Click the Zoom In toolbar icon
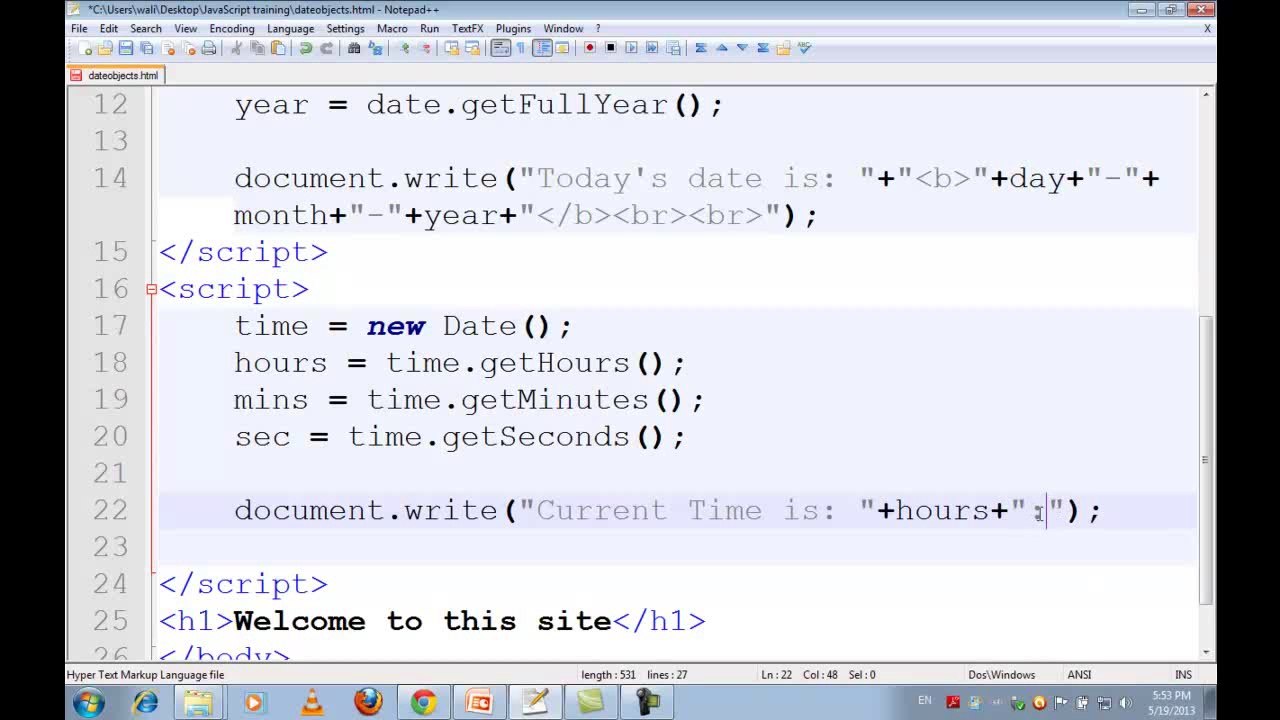This screenshot has width=1280, height=720. coord(404,48)
